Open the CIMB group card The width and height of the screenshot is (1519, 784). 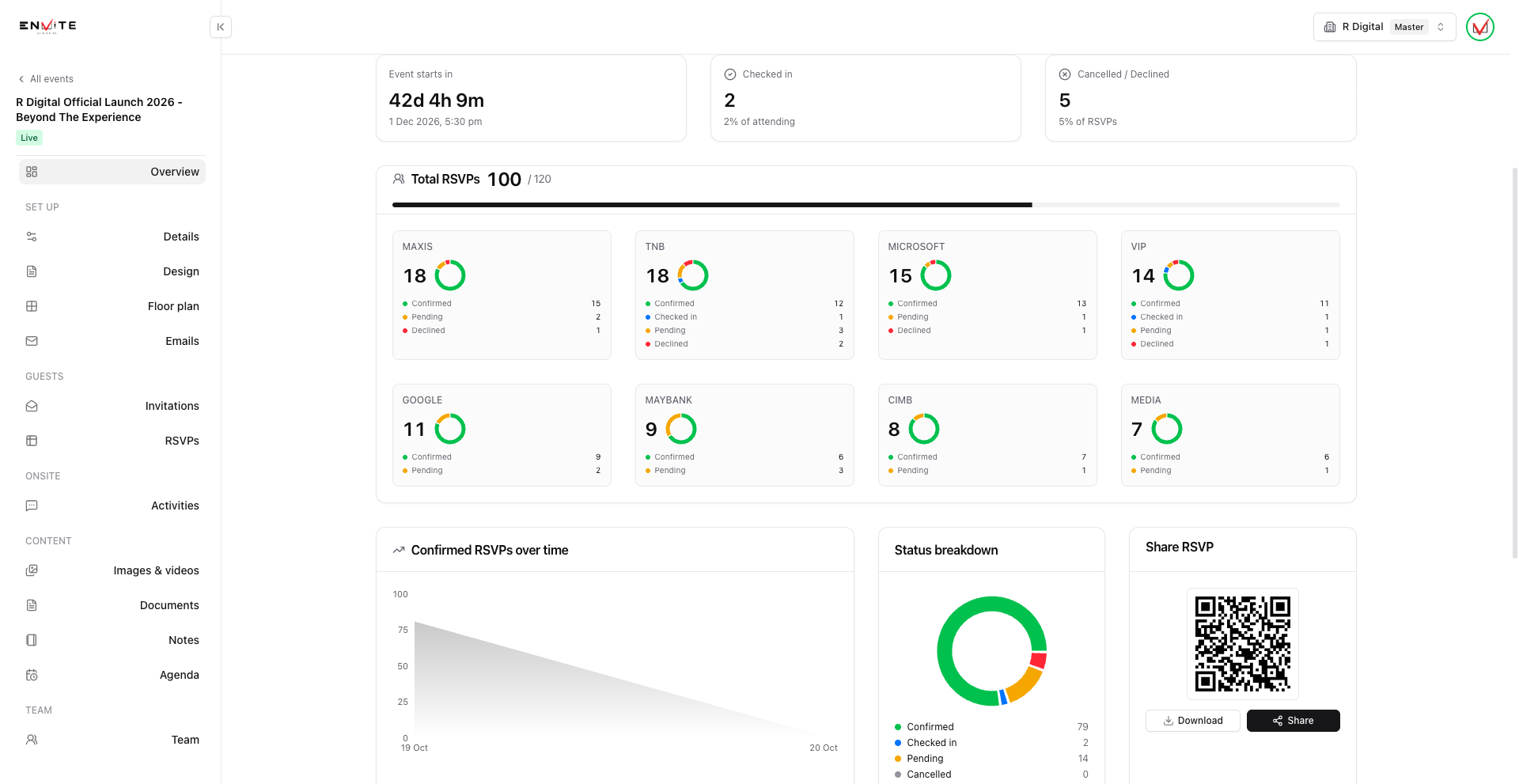point(987,435)
